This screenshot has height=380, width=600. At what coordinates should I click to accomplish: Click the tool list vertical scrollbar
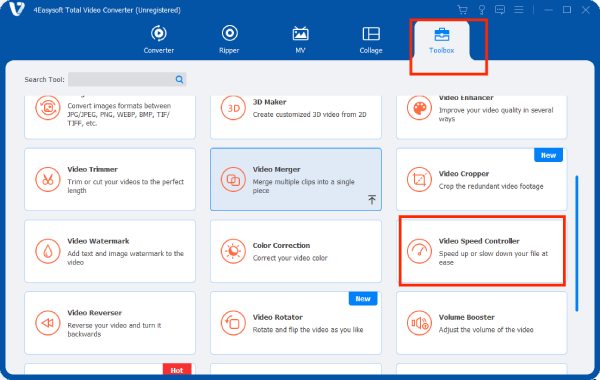pos(577,243)
